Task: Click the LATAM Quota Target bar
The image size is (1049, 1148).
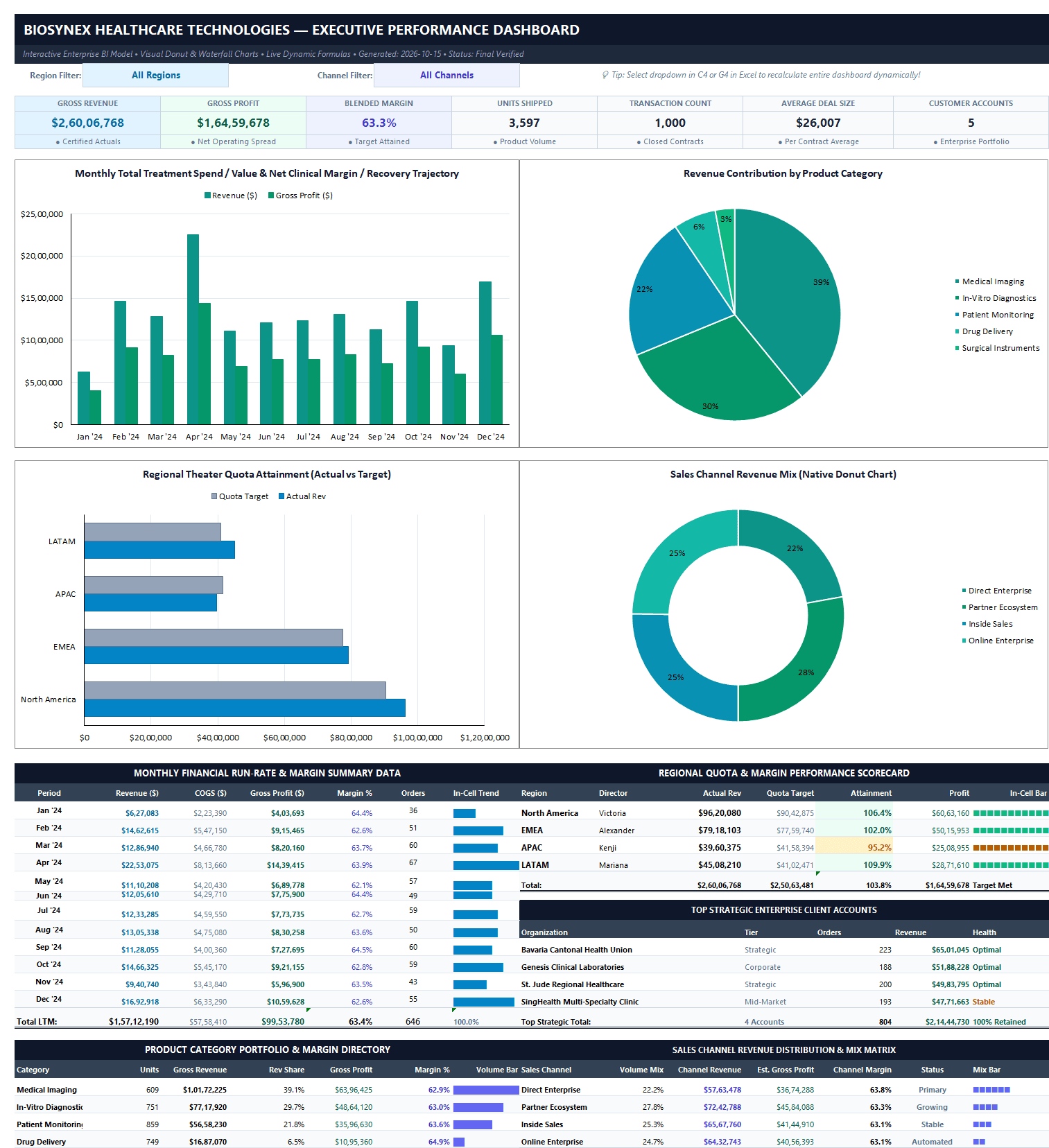Action: click(x=153, y=532)
